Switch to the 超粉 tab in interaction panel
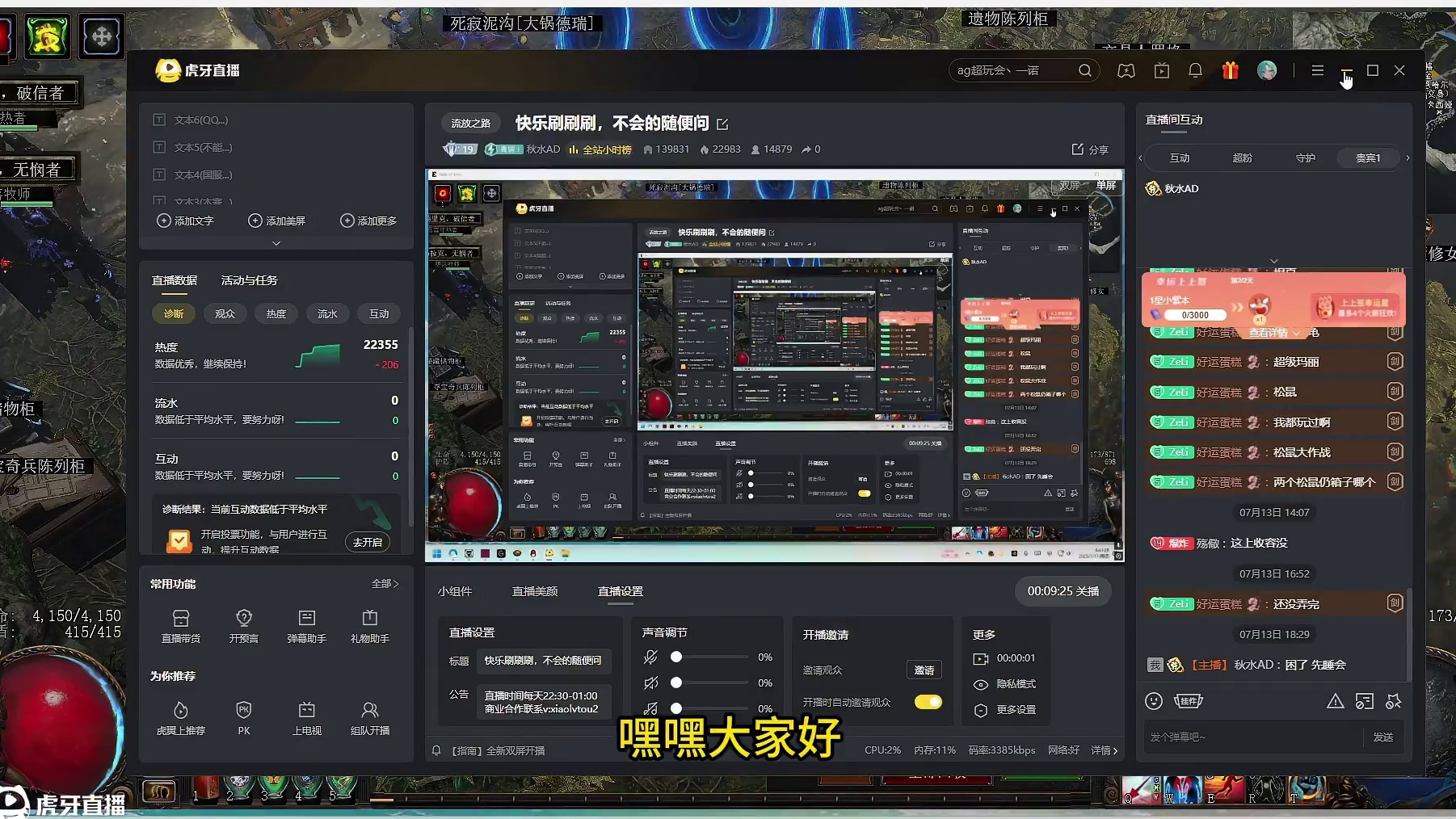 coord(1243,157)
